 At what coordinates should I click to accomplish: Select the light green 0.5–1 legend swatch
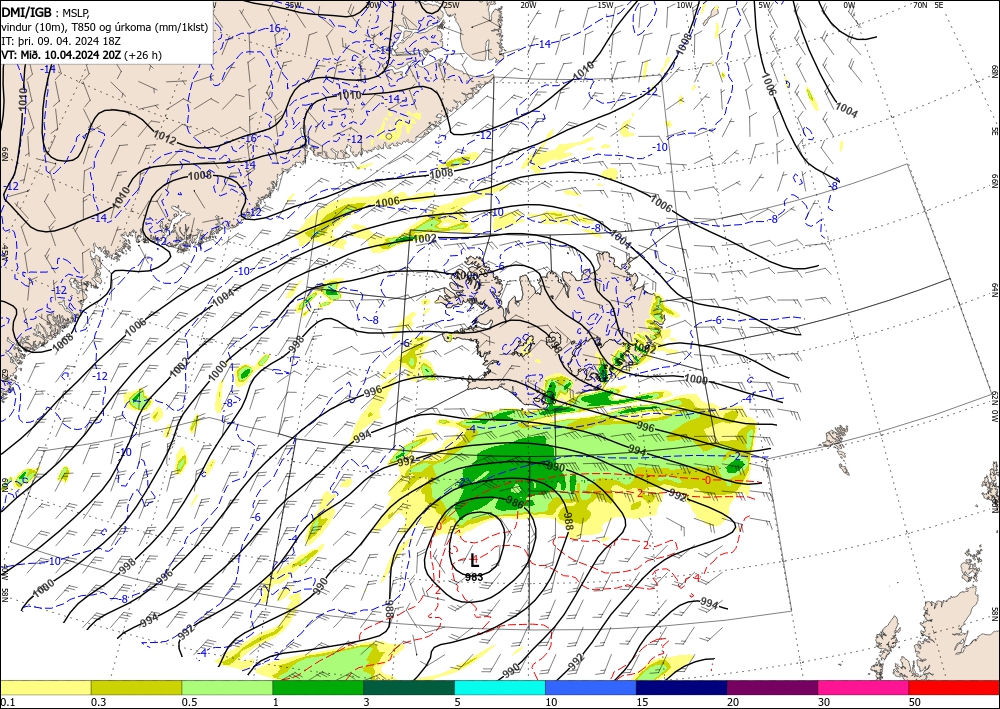click(227, 687)
